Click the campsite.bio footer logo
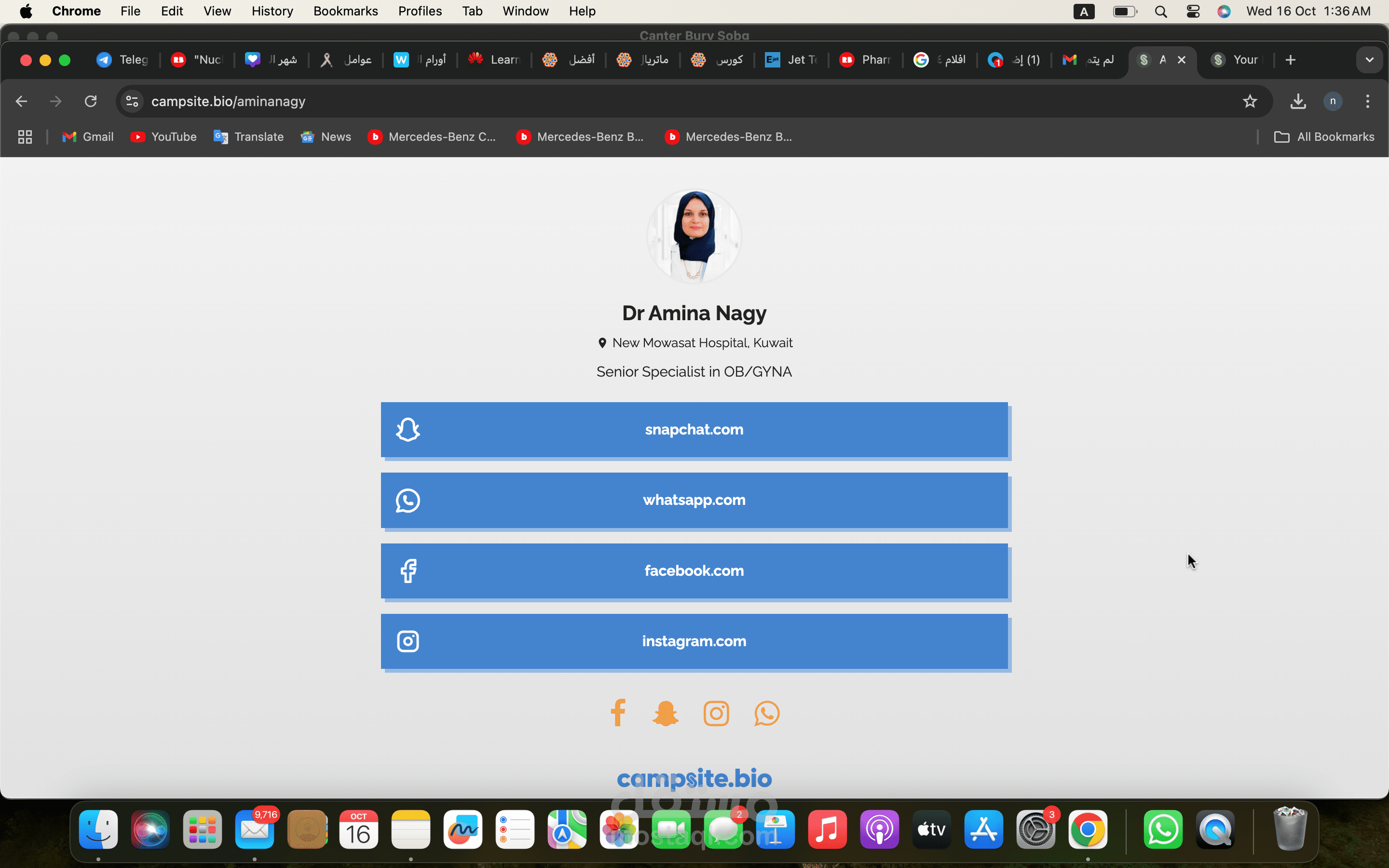Viewport: 1389px width, 868px height. click(694, 778)
